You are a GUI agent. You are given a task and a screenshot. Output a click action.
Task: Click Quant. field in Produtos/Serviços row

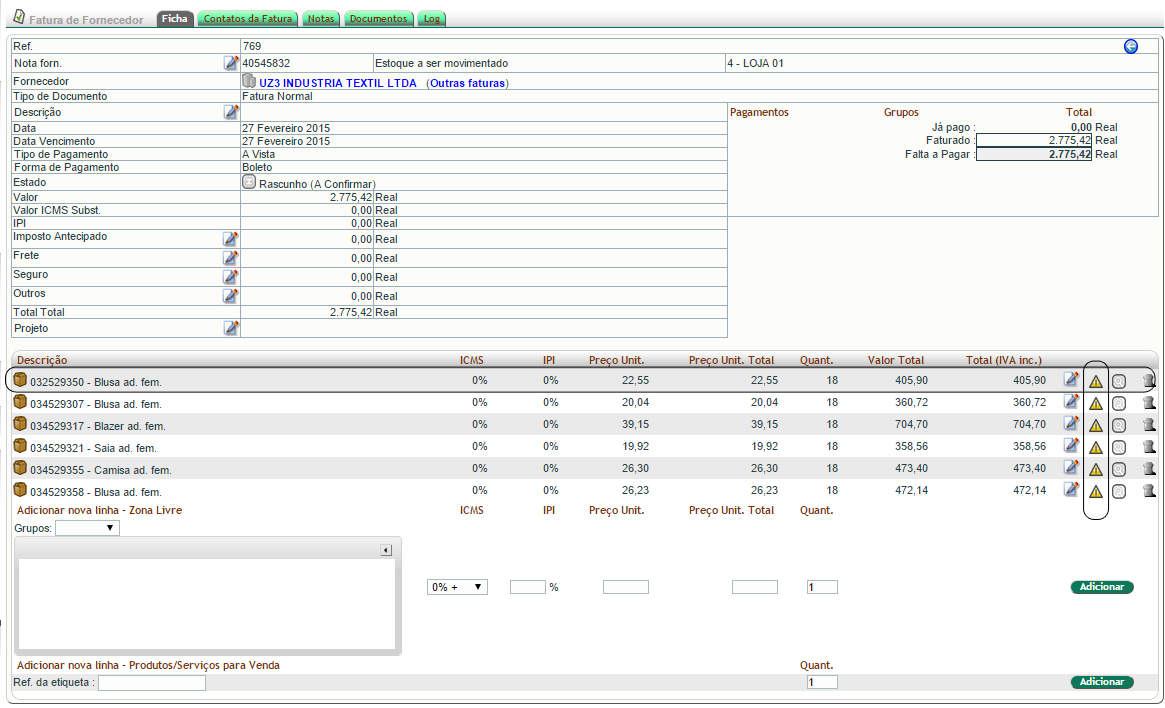(822, 682)
